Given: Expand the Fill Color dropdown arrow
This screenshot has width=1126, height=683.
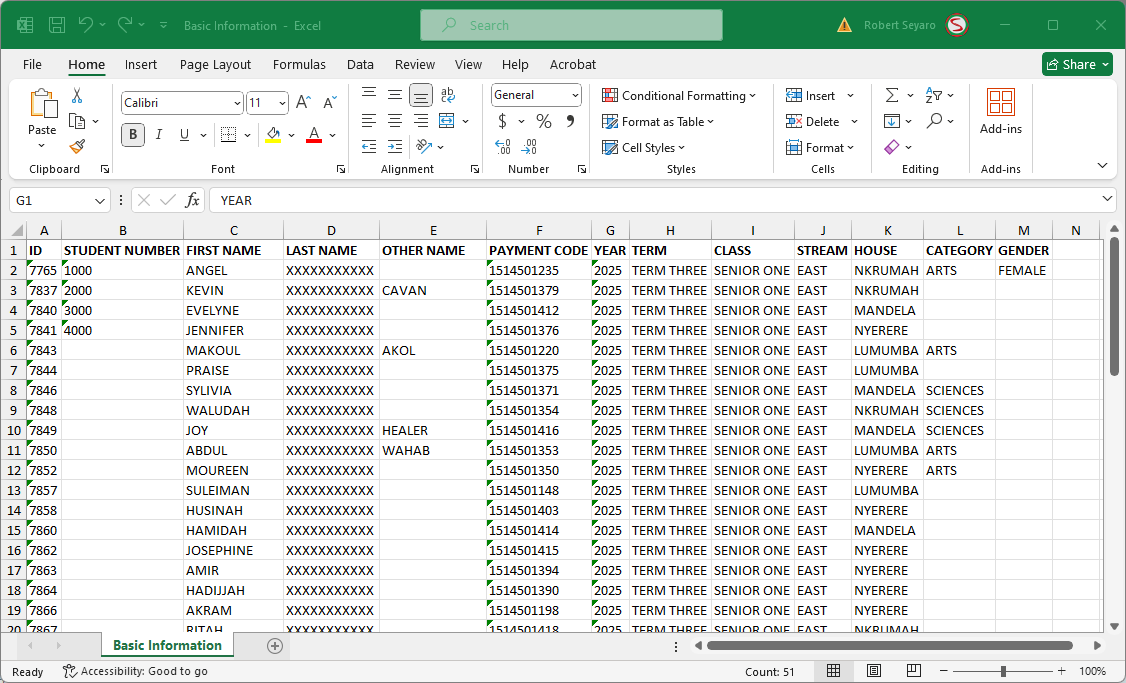Looking at the screenshot, I should (x=292, y=134).
